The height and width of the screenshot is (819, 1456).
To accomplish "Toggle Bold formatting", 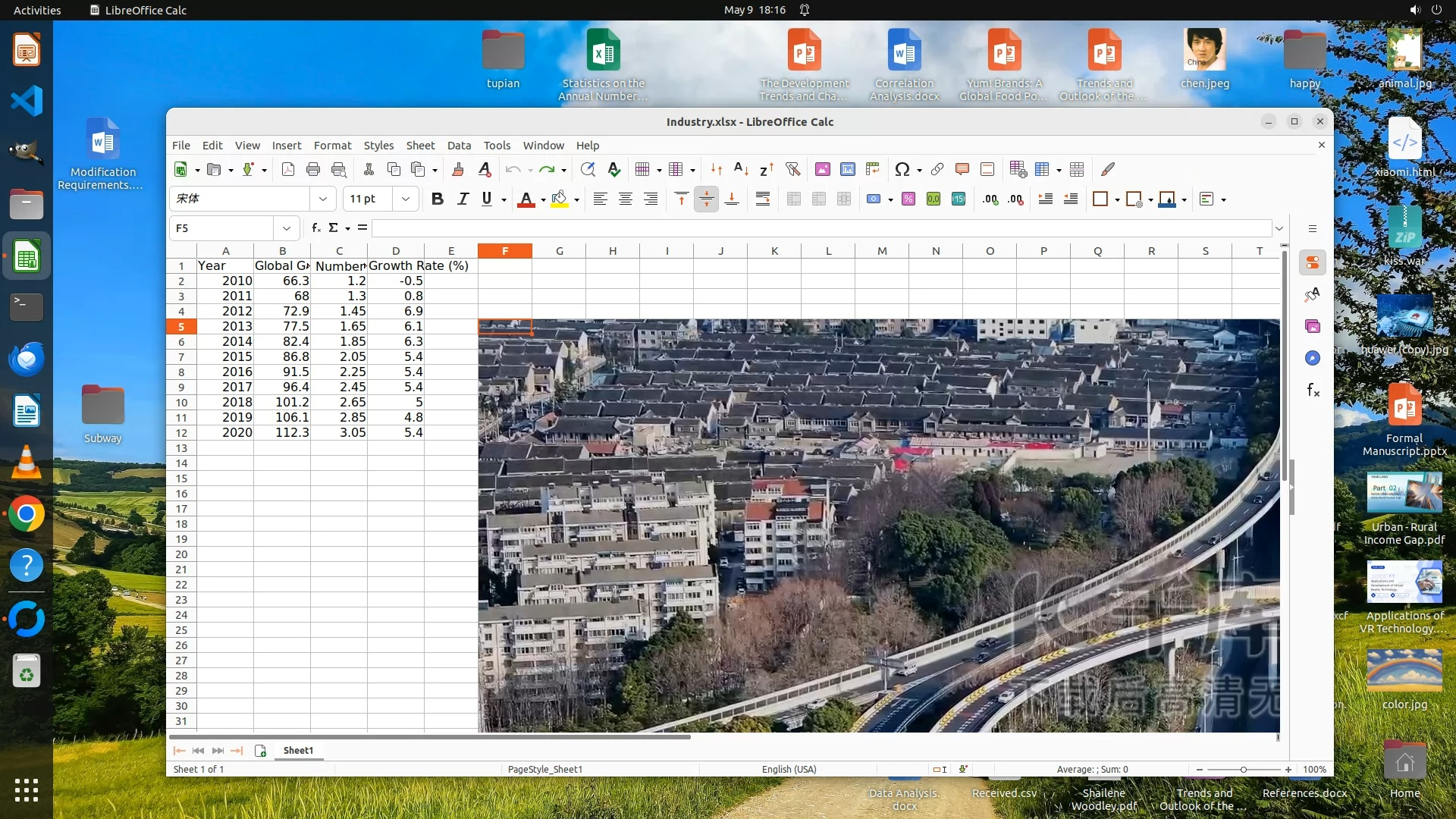I will pyautogui.click(x=437, y=199).
